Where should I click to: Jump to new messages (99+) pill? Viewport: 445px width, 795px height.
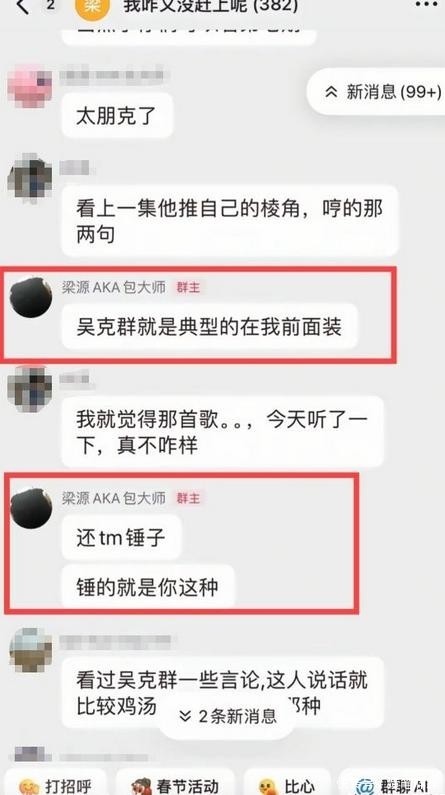(377, 92)
